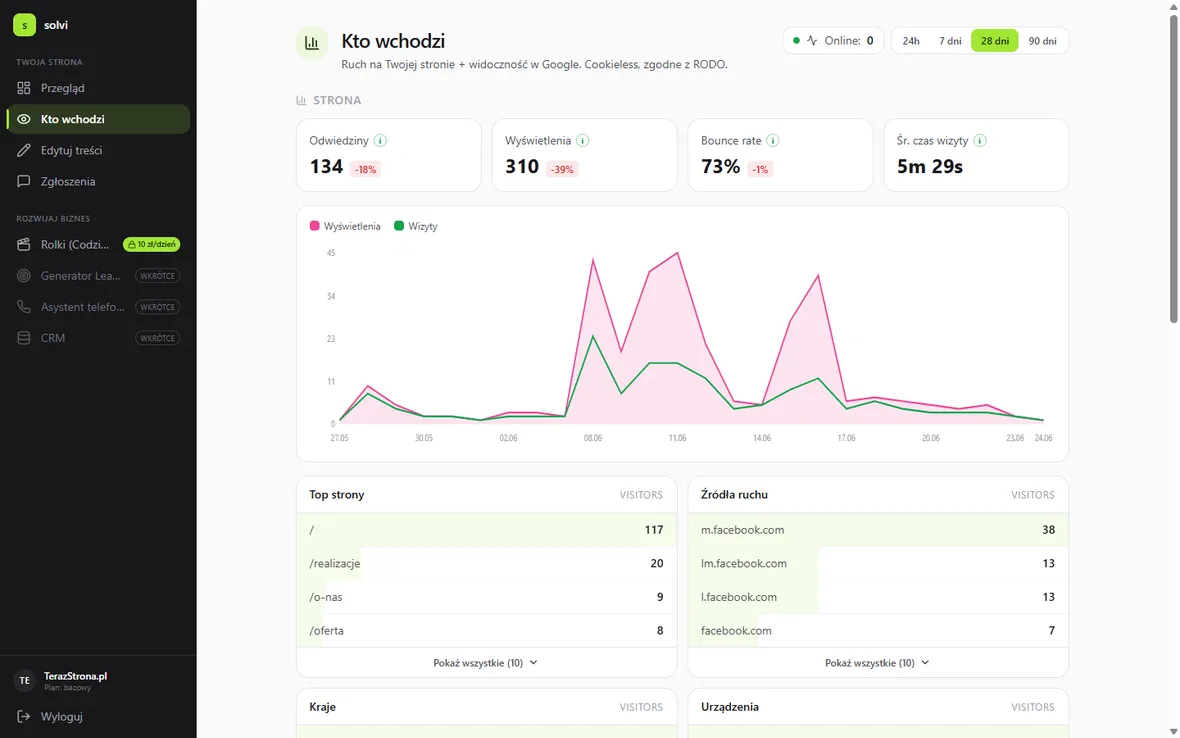This screenshot has height=738, width=1180.
Task: Click the activity pulse icon beside Online
Action: (x=812, y=41)
